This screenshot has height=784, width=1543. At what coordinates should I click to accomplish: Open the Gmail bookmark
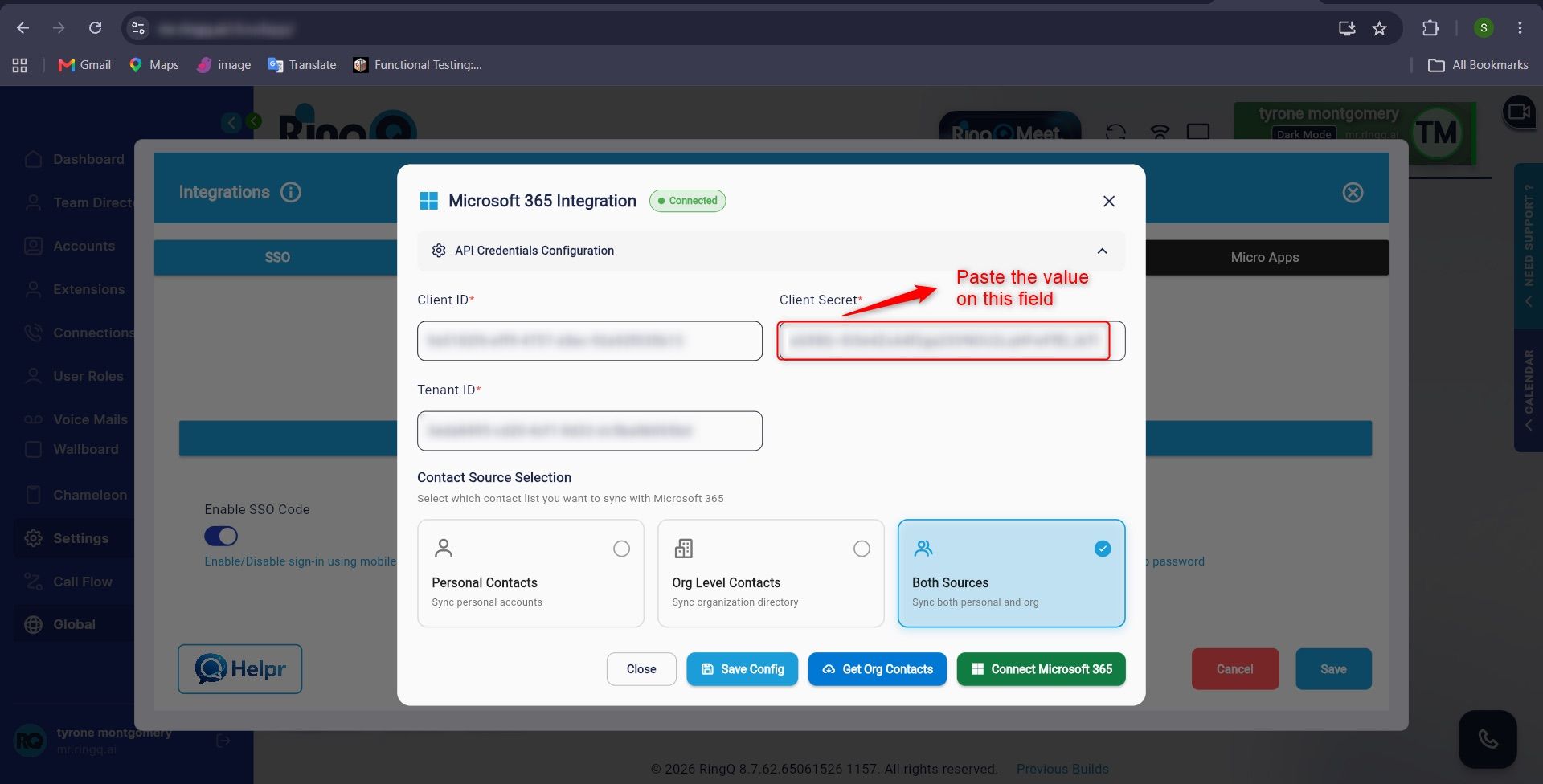(84, 65)
